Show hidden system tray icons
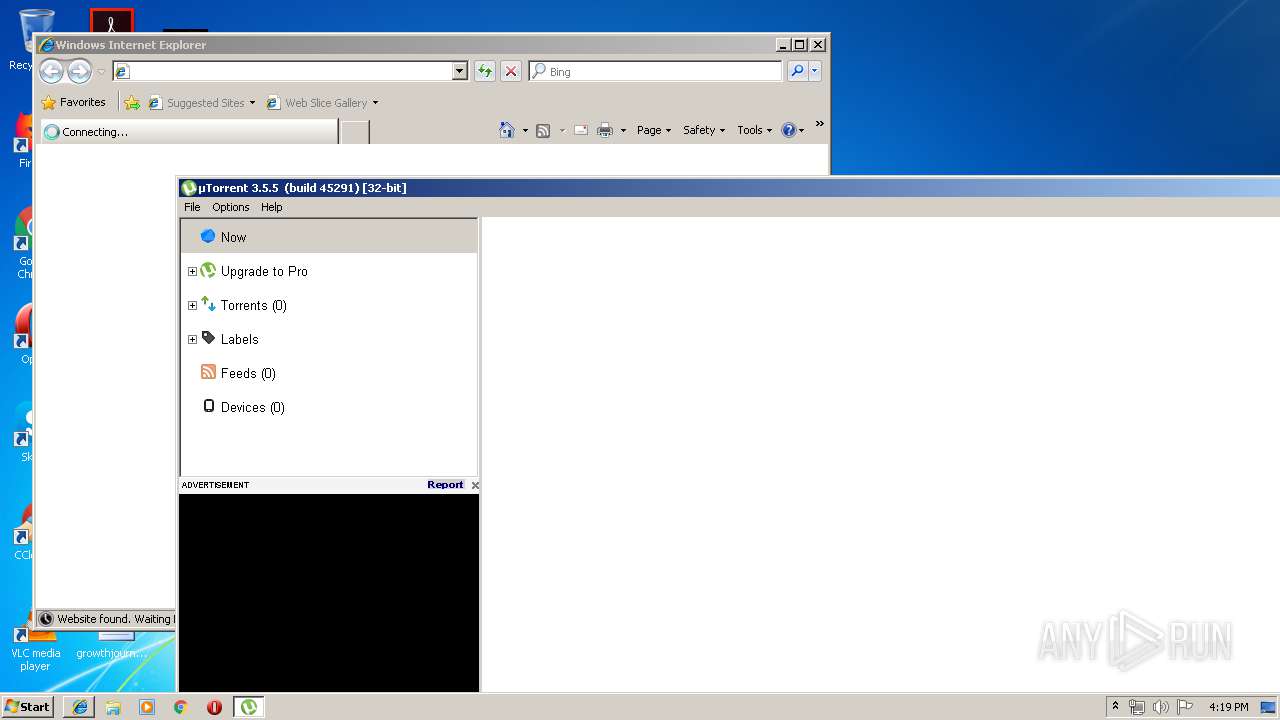 [x=1116, y=706]
